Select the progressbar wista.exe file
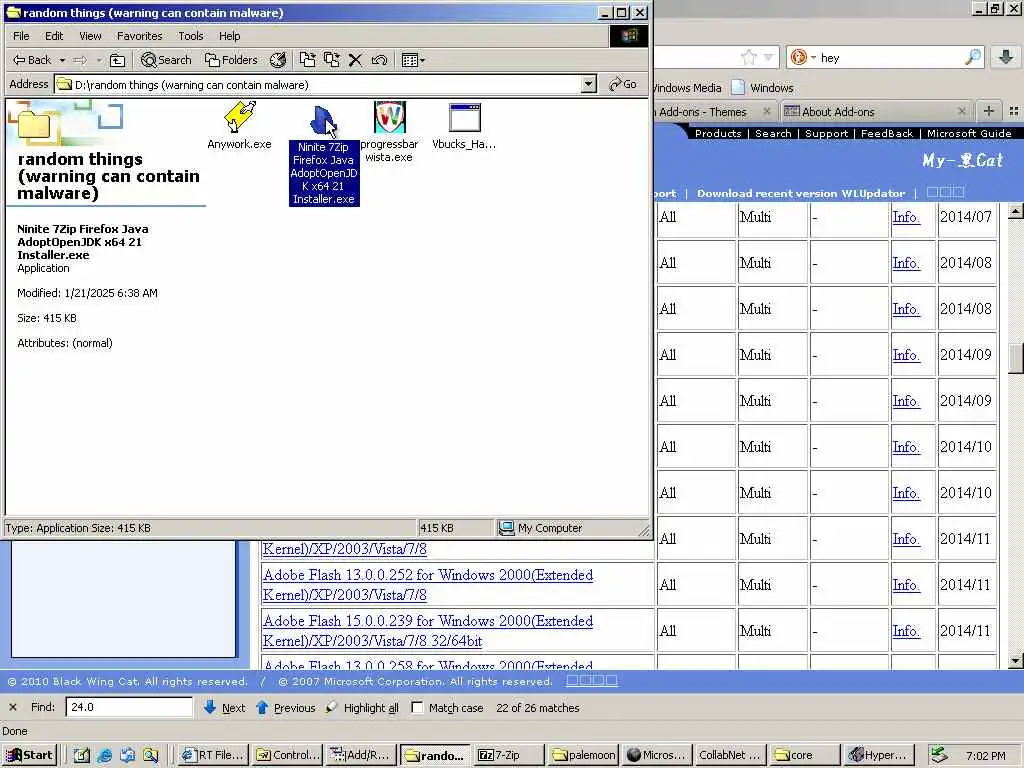This screenshot has height=768, width=1024. [x=389, y=132]
